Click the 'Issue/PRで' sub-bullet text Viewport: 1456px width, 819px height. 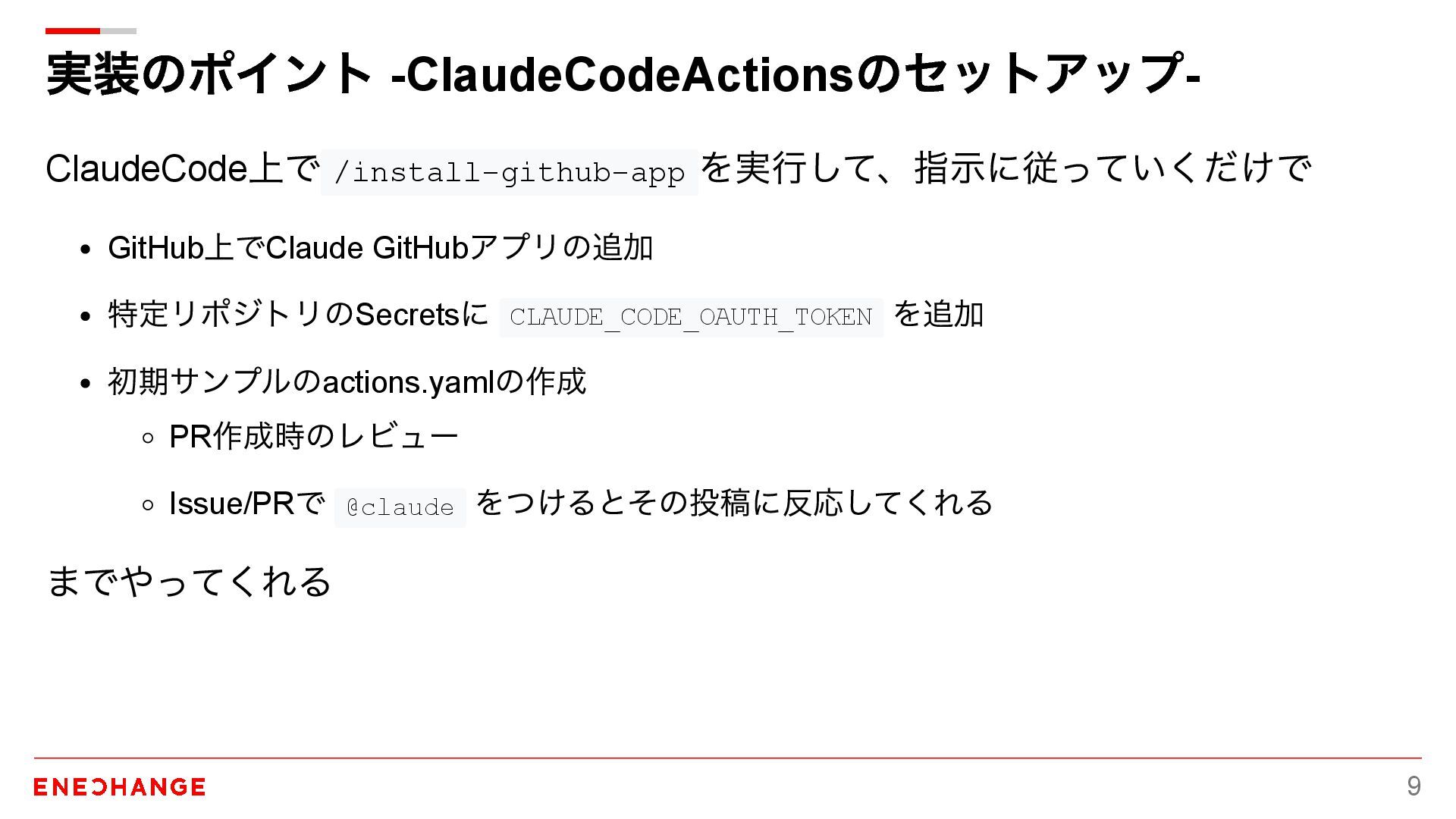point(246,504)
